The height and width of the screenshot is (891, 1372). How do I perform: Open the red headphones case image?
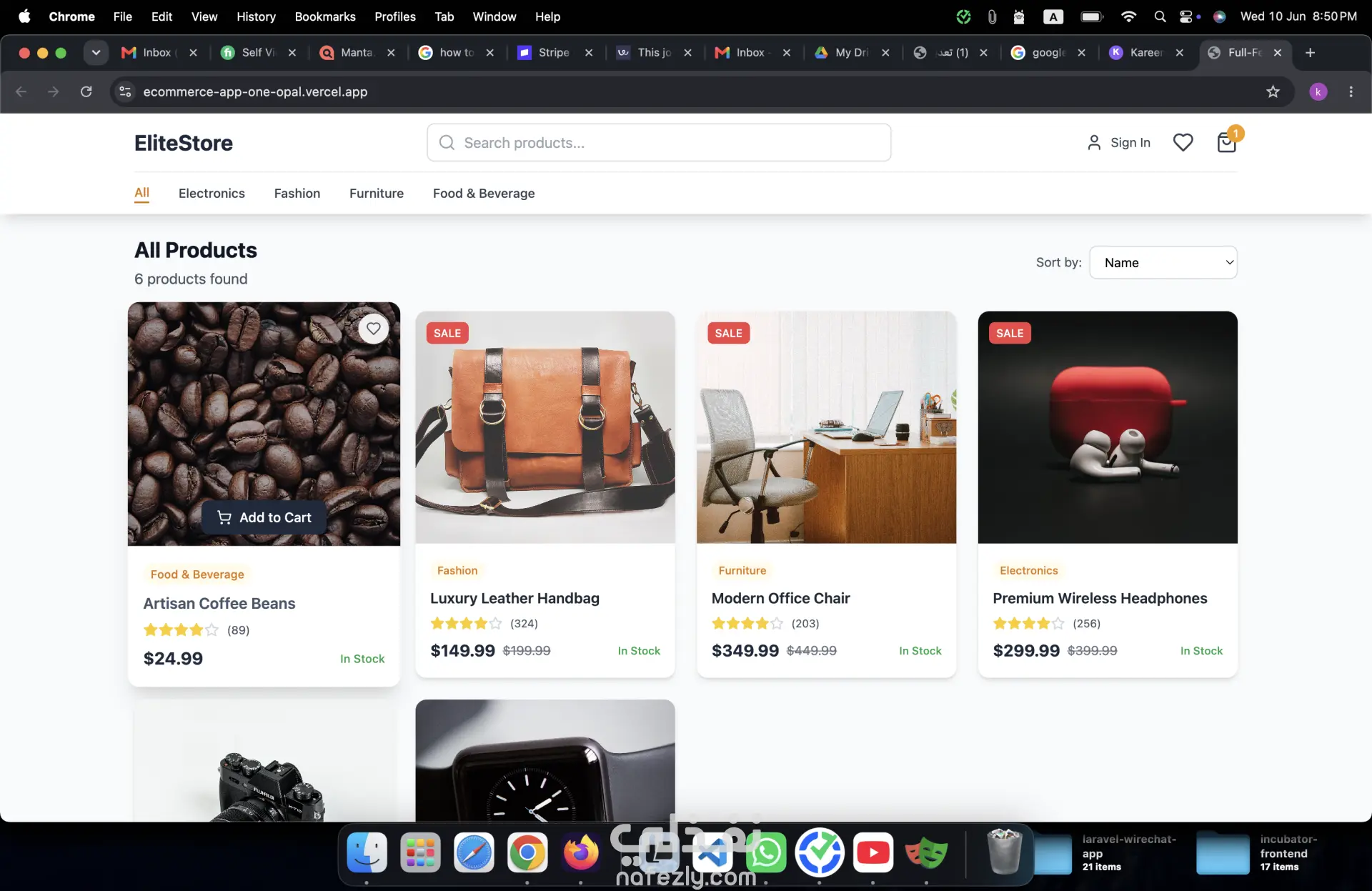[1108, 427]
